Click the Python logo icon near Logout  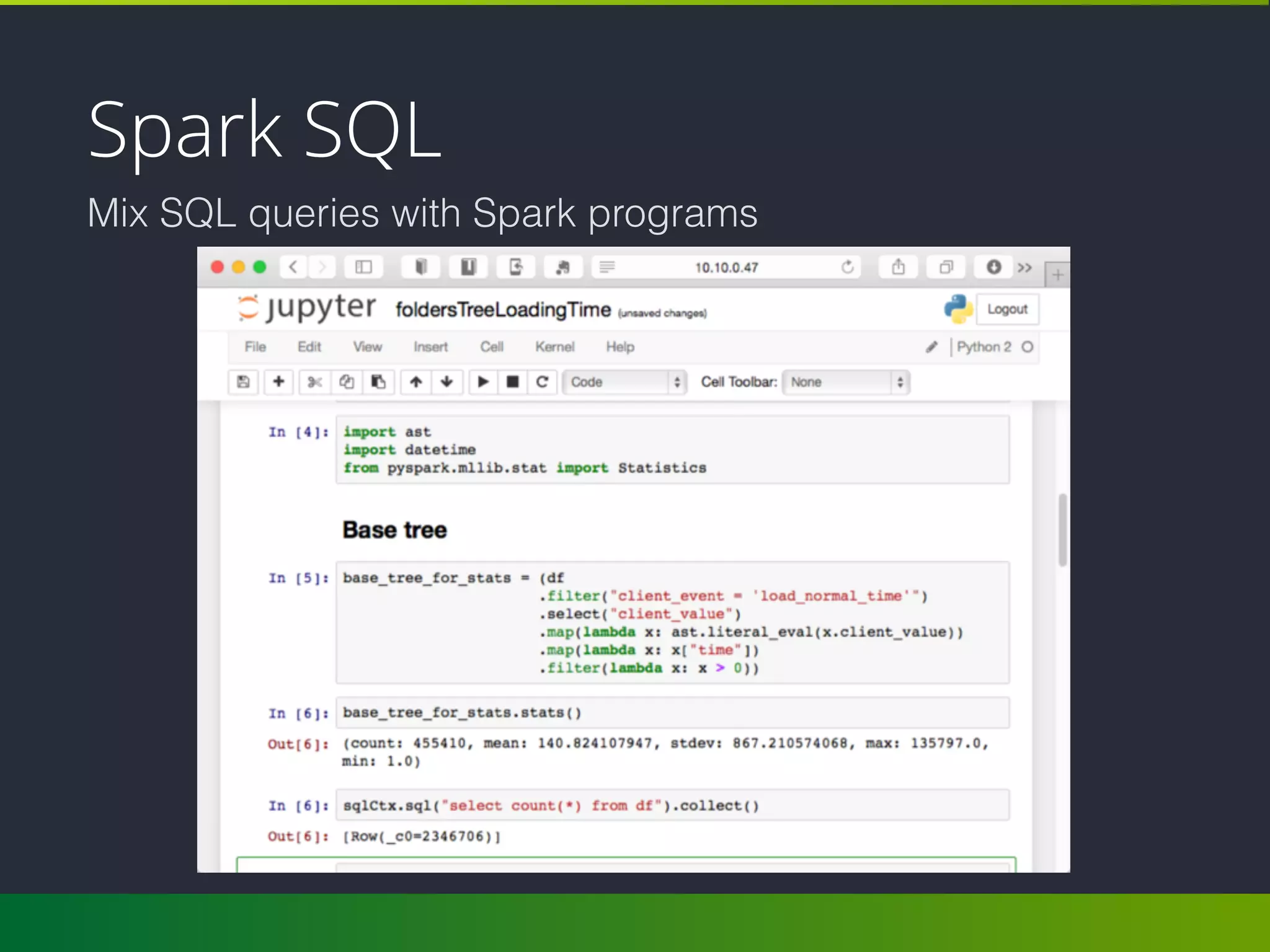click(958, 309)
